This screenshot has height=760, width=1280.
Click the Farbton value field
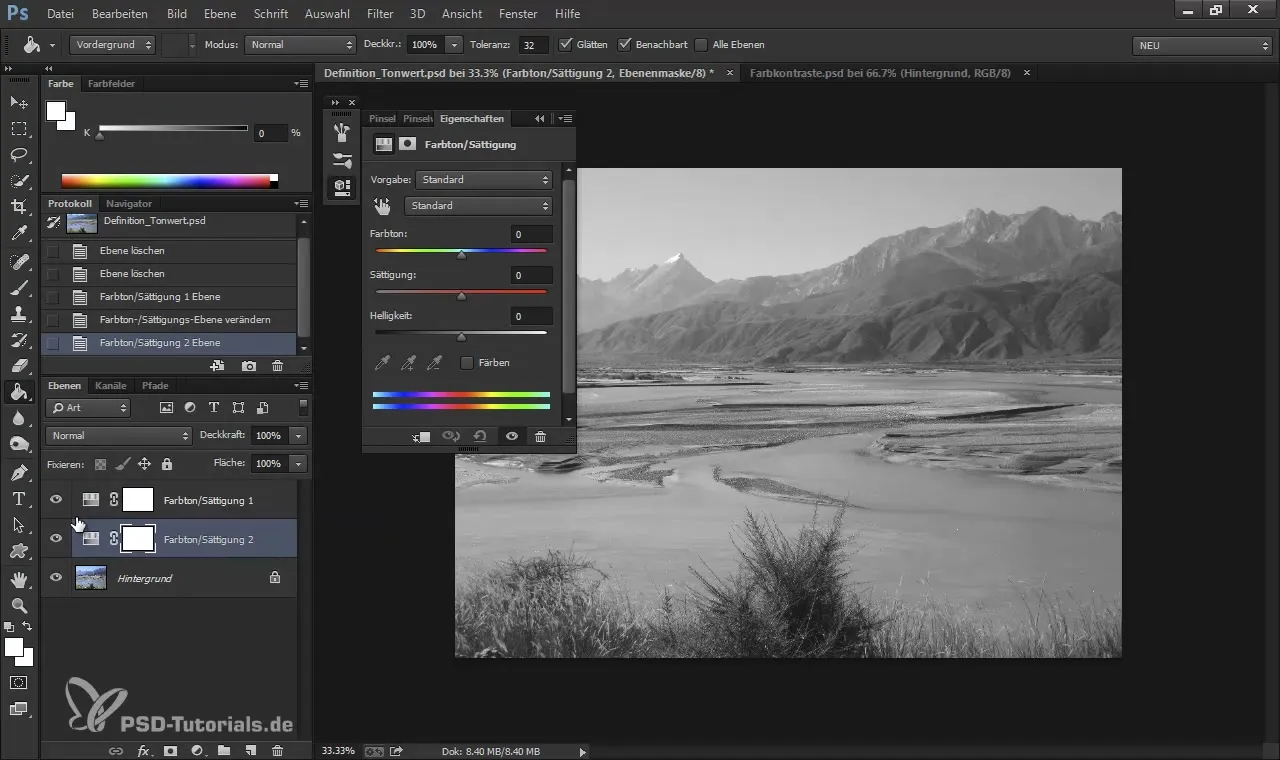pyautogui.click(x=531, y=234)
